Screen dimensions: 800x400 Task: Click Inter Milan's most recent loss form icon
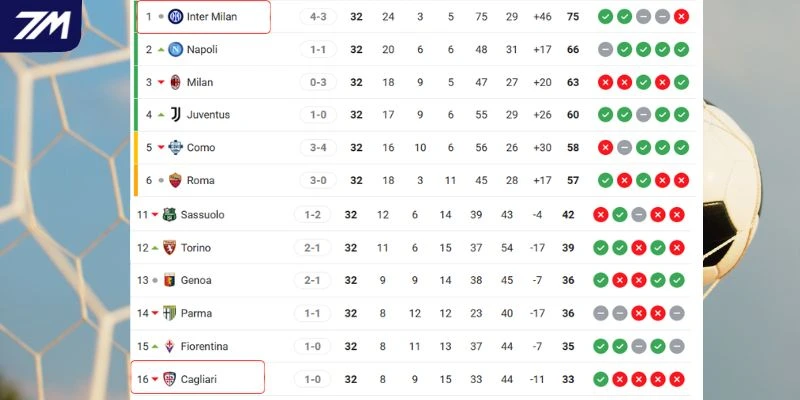(x=681, y=17)
